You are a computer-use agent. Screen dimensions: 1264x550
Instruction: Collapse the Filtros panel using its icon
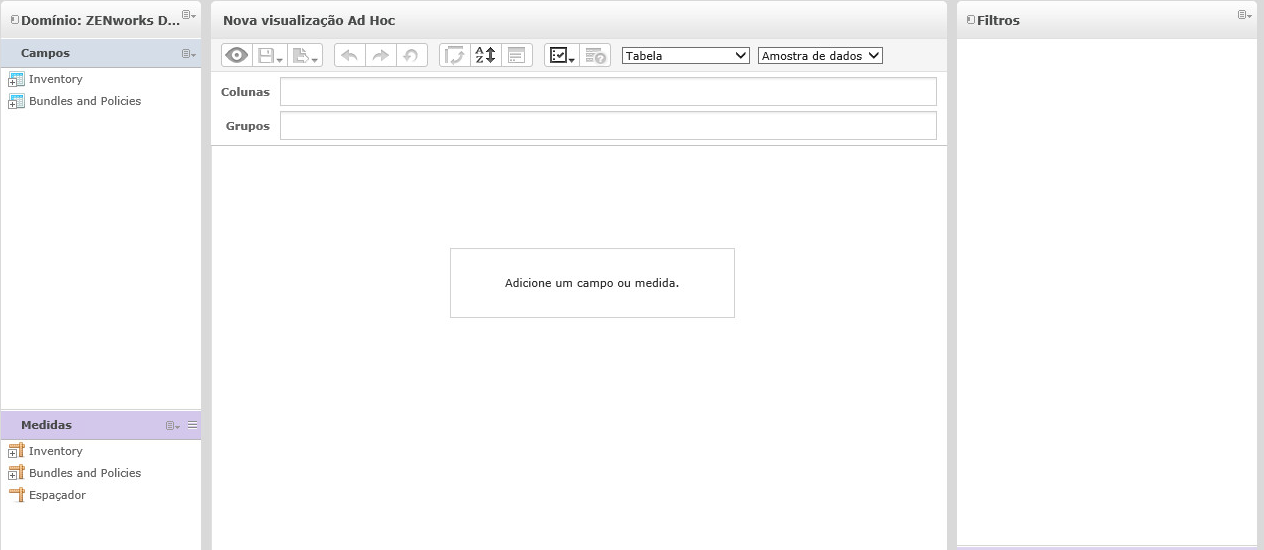(x=971, y=20)
